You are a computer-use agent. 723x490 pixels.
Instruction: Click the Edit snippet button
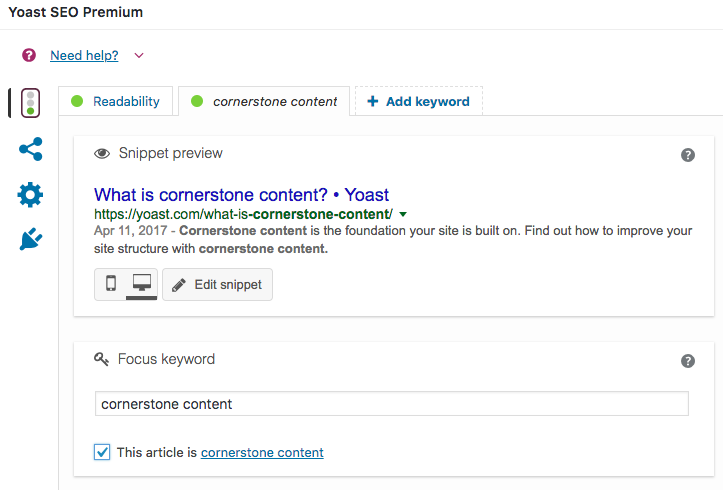pyautogui.click(x=217, y=284)
